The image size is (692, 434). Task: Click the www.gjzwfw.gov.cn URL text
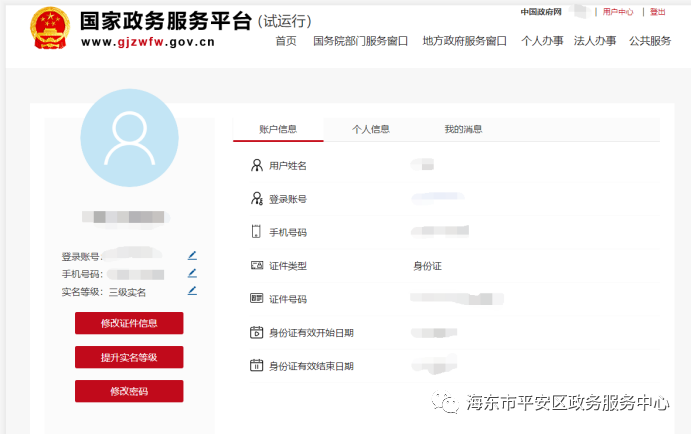(148, 42)
